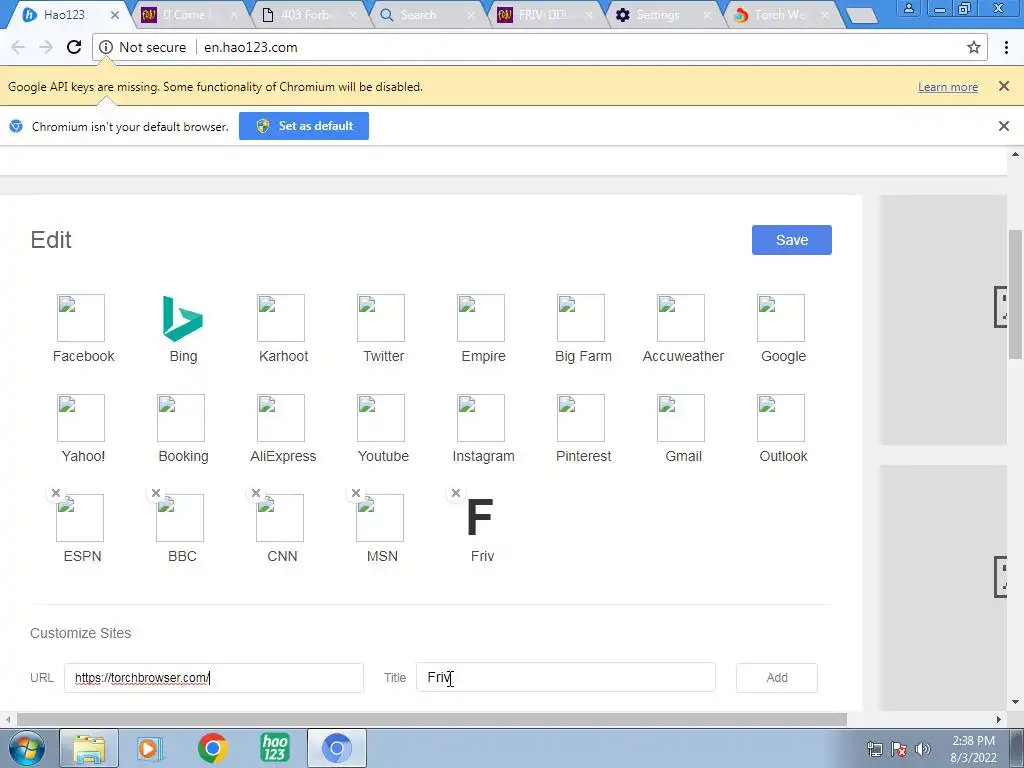Screen dimensions: 1024x768
Task: Open Windows Media Player from taskbar
Action: (x=150, y=748)
